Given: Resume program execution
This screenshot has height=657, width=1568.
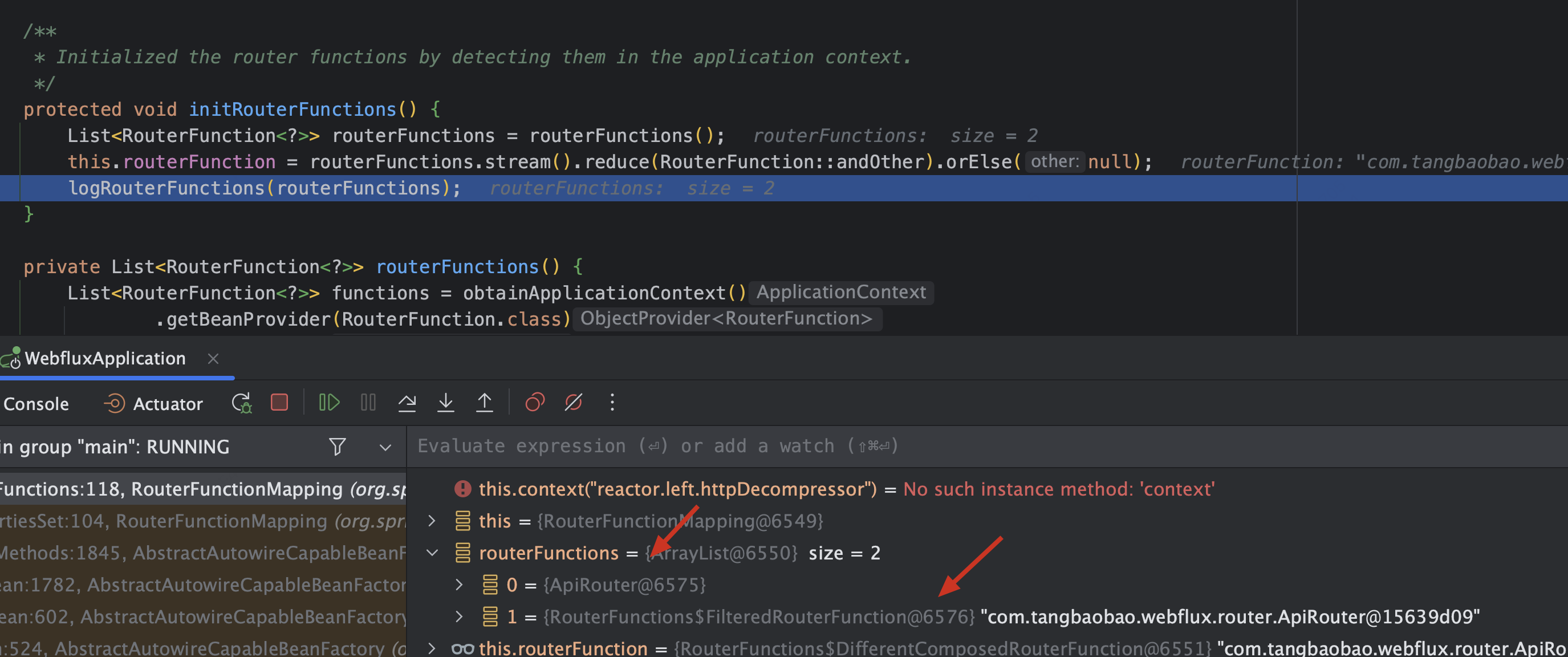Looking at the screenshot, I should (330, 403).
